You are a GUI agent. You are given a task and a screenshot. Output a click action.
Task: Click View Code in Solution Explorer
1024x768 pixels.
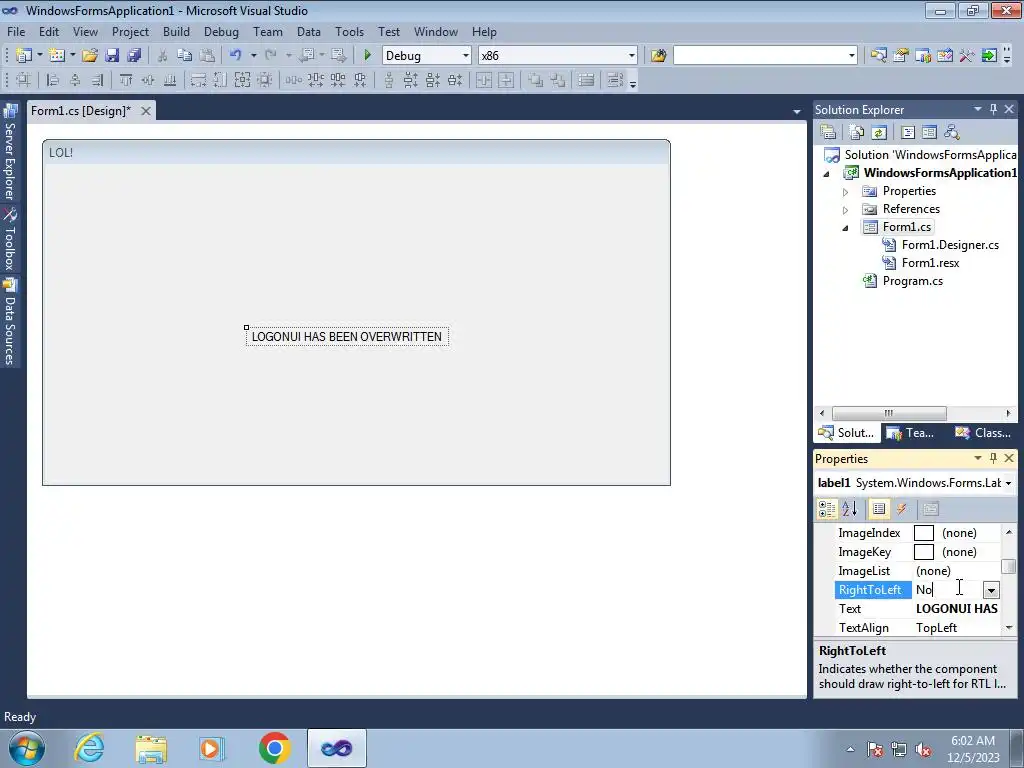pos(908,133)
